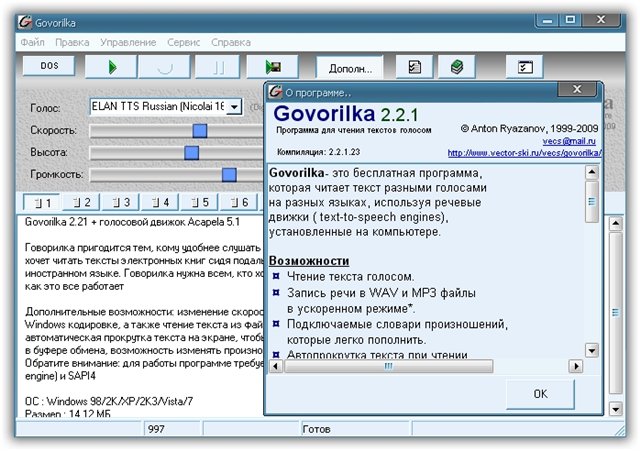The image size is (640, 451).
Task: Open the green books dictionary icon
Action: pyautogui.click(x=457, y=67)
